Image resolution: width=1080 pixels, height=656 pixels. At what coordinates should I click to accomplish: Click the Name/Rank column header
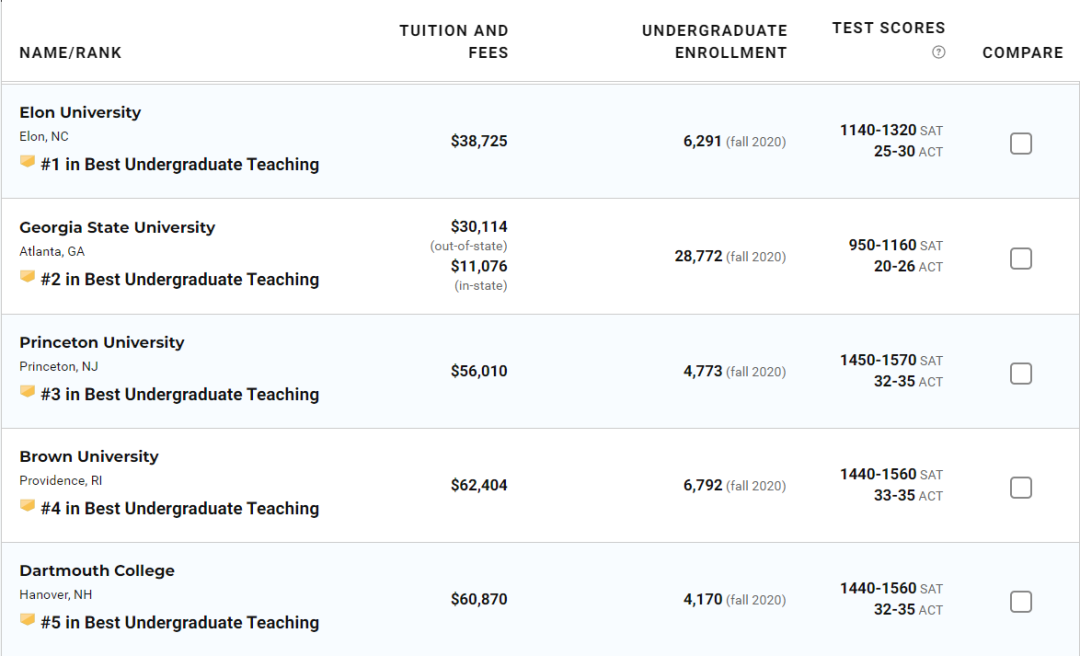click(70, 53)
